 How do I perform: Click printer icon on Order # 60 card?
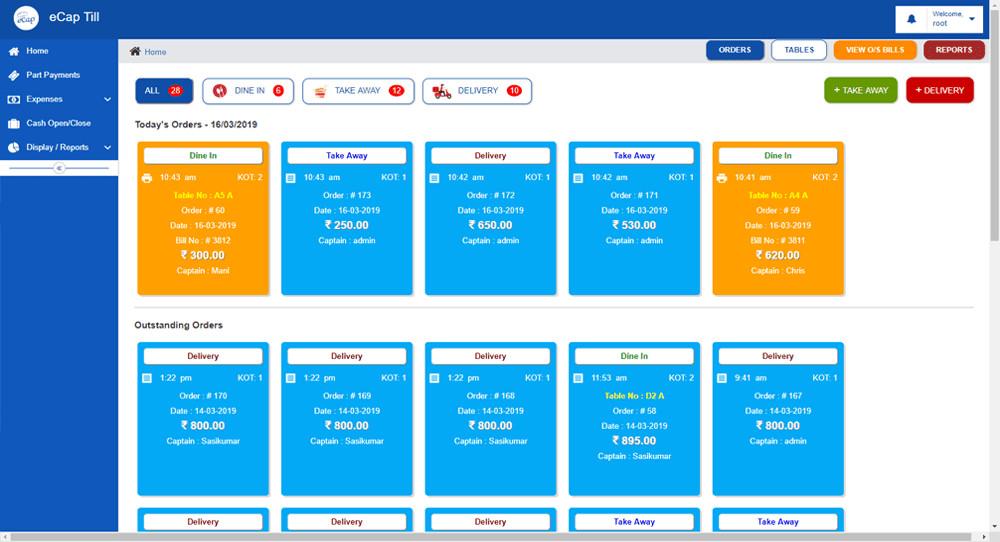pos(147,178)
